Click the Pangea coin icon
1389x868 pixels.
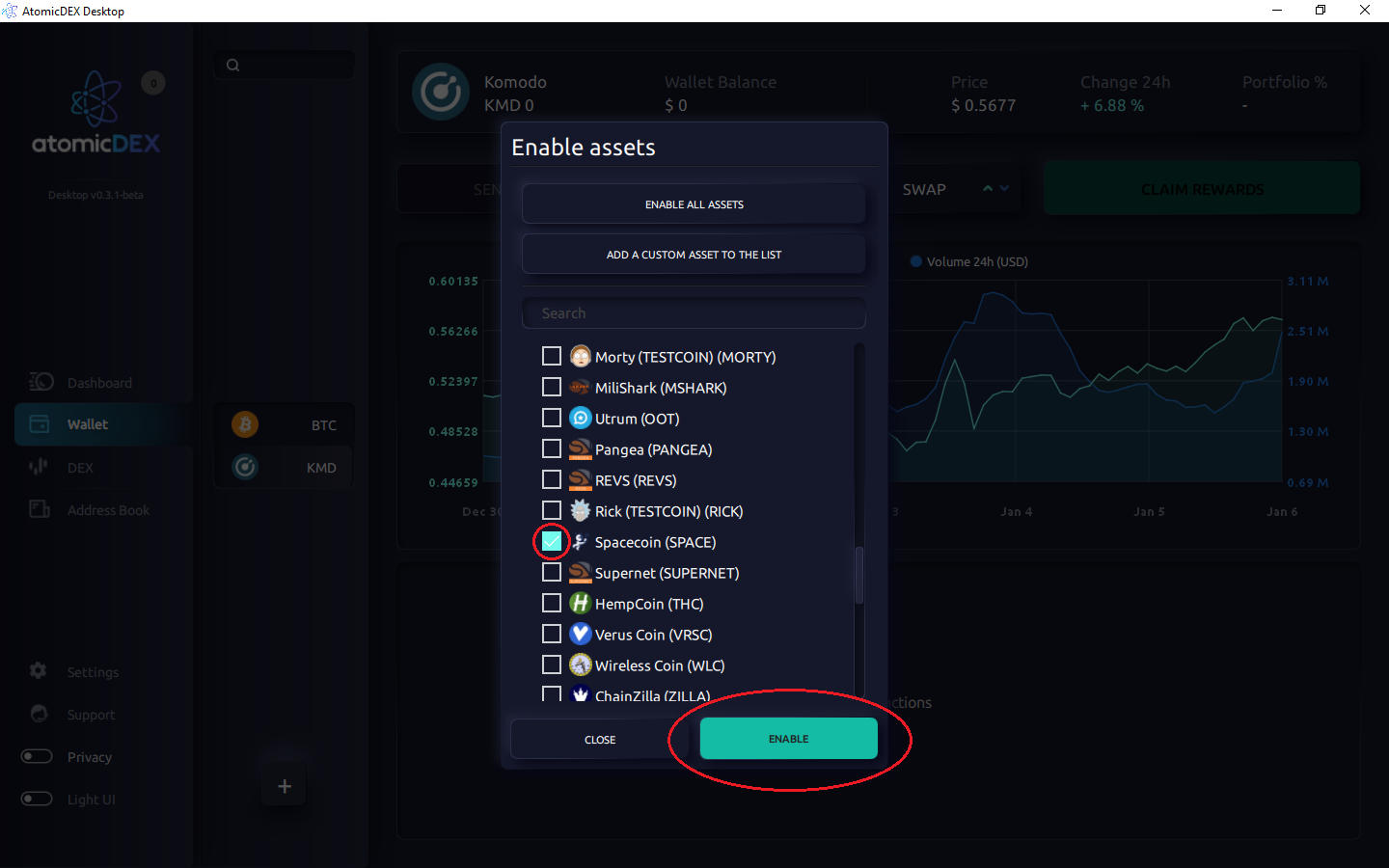[580, 449]
